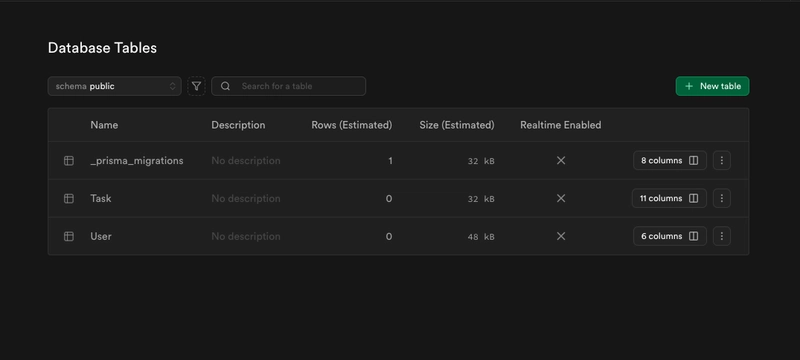Focus the Search for a table field
The image size is (800, 360).
click(288, 86)
